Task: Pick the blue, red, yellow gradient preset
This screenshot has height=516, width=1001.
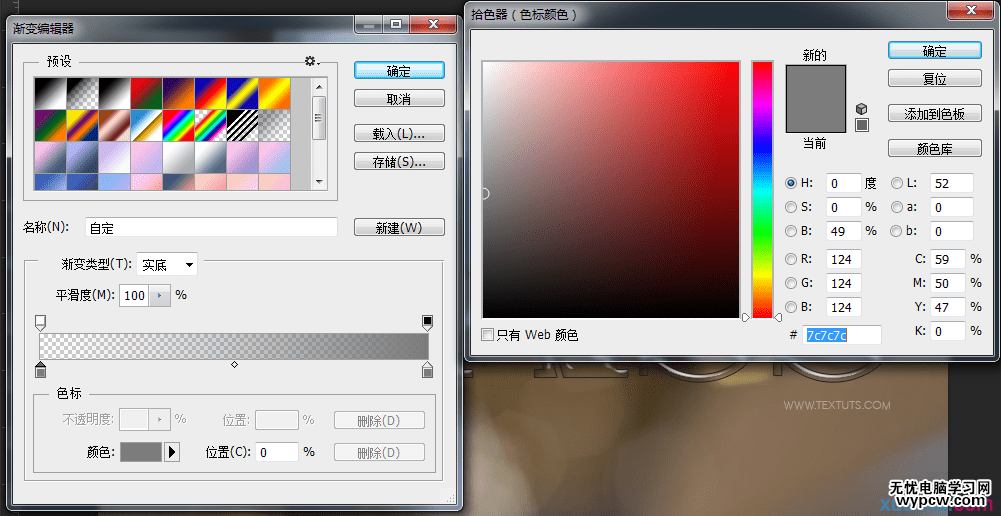Action: coord(210,93)
